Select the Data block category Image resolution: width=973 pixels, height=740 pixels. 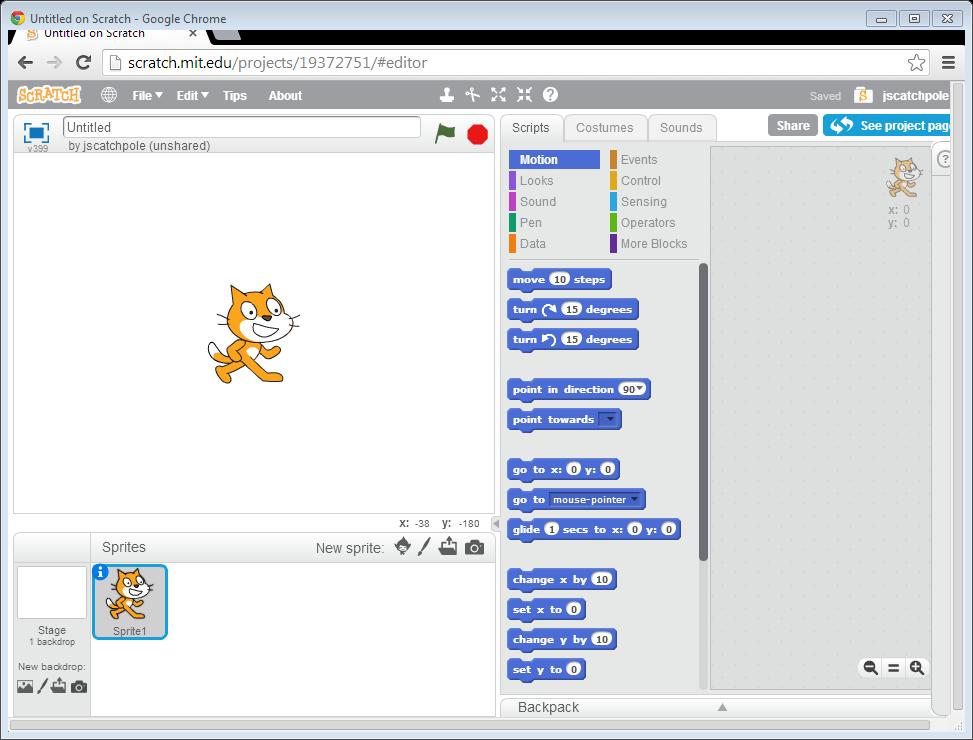pos(532,244)
